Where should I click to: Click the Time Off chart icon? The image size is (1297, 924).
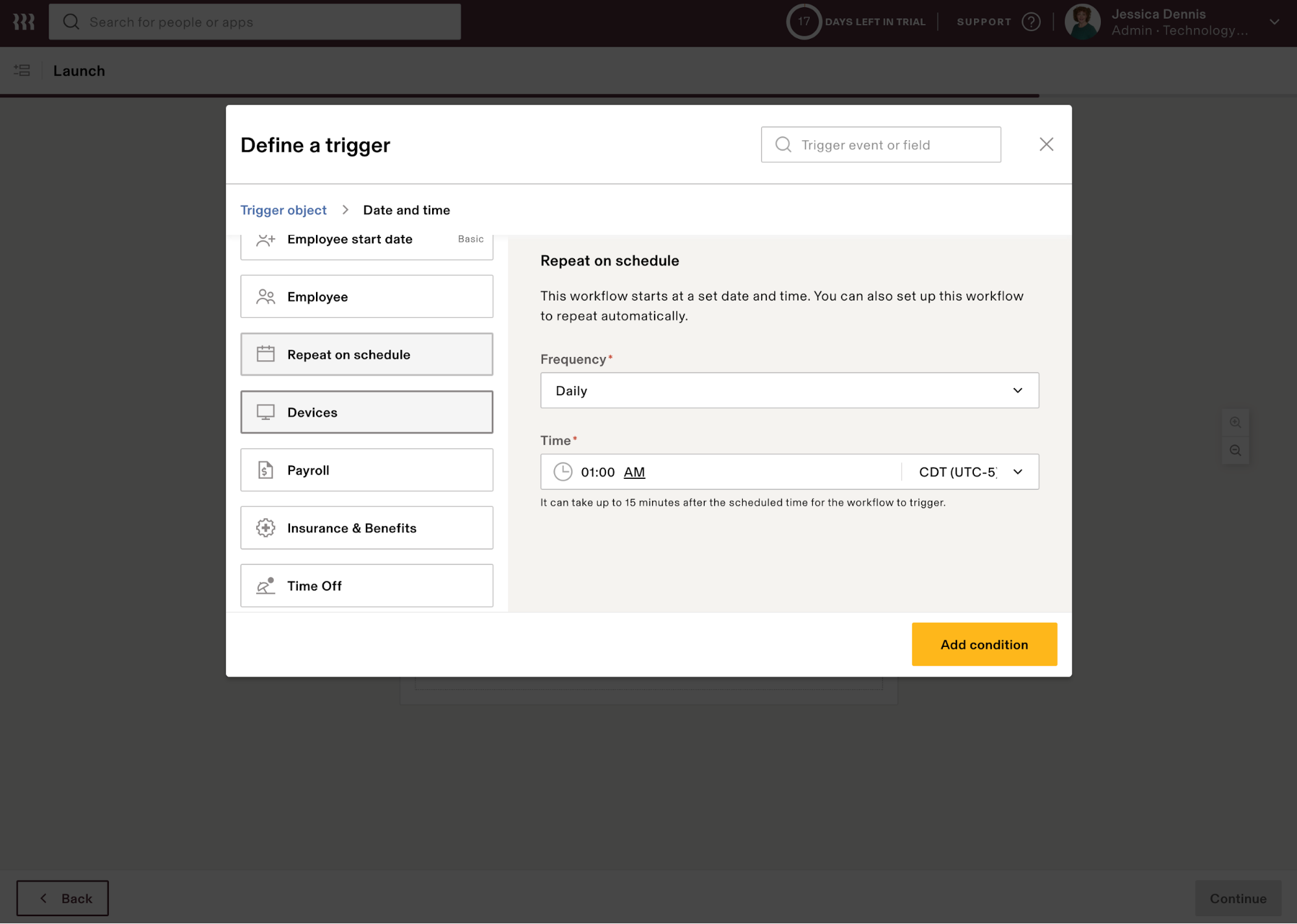[x=265, y=585]
